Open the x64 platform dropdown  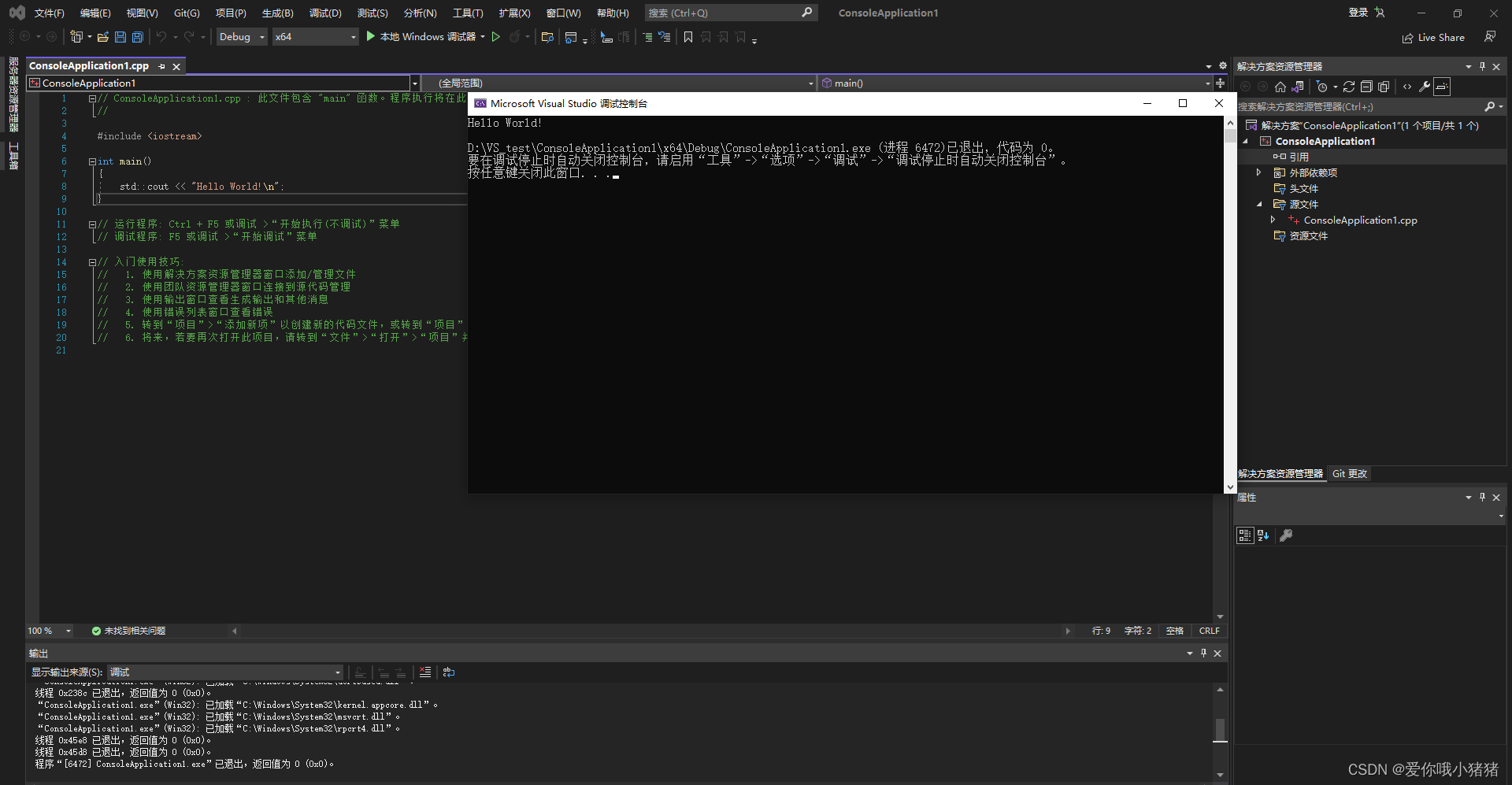[315, 37]
